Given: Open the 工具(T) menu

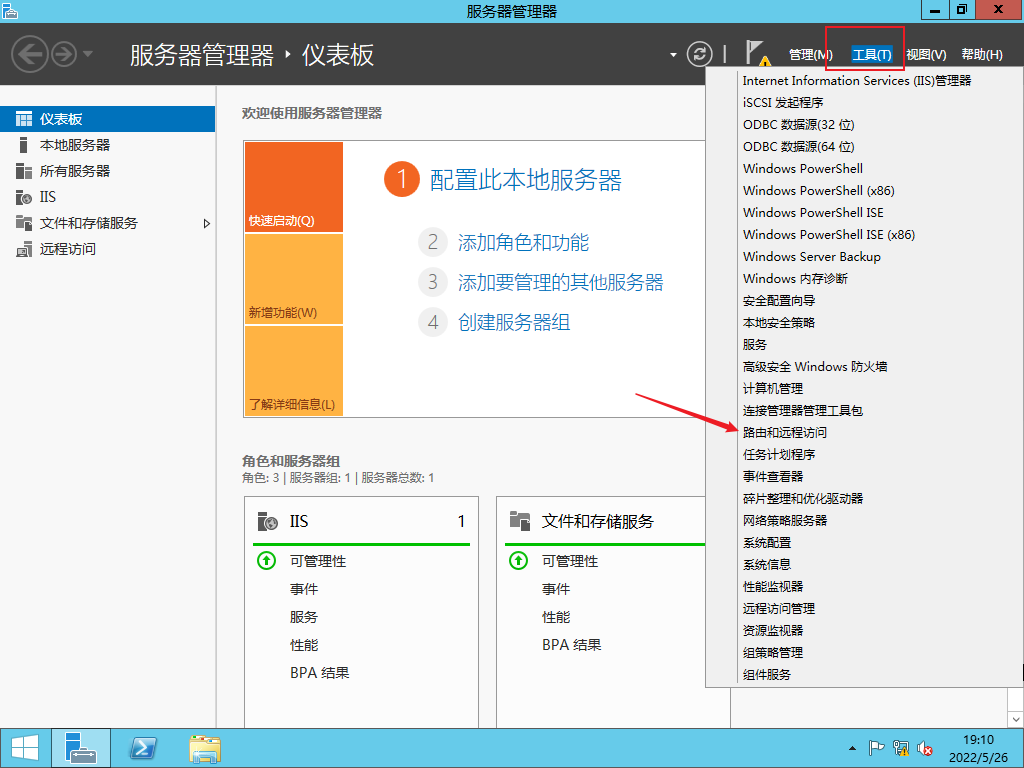Looking at the screenshot, I should point(872,55).
